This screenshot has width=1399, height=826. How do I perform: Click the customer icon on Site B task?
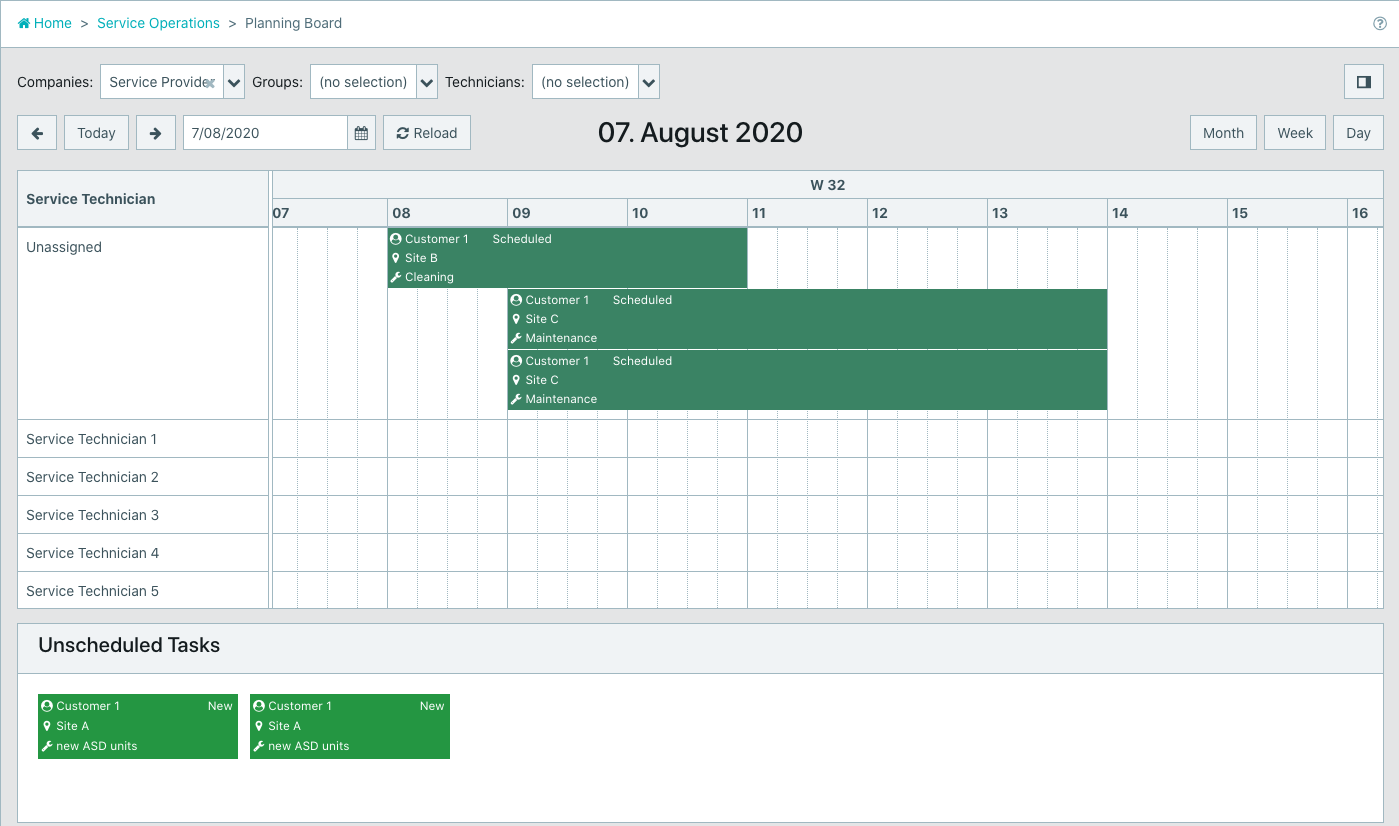pyautogui.click(x=396, y=239)
